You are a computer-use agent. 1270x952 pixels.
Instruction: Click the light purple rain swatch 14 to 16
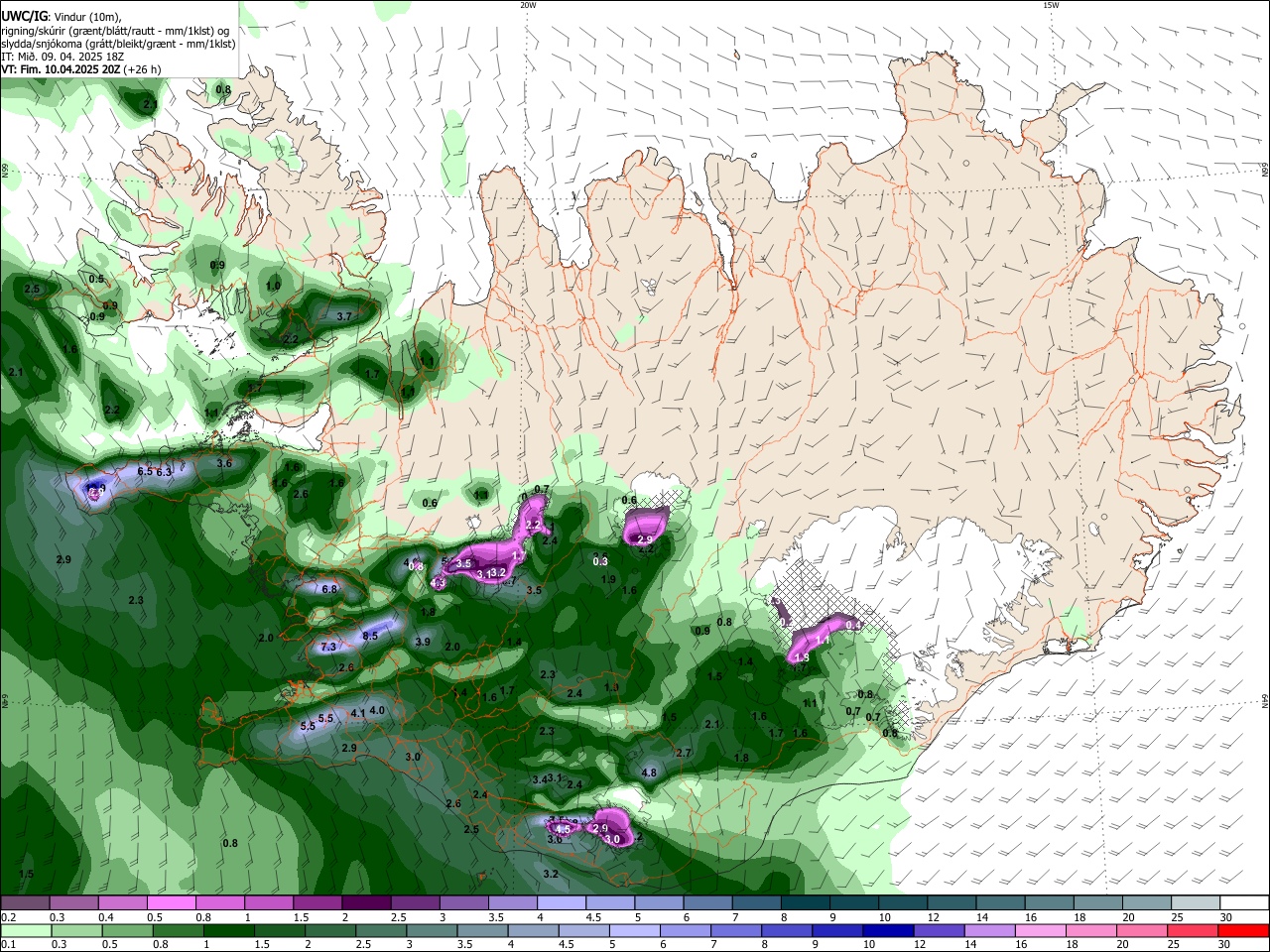click(990, 931)
